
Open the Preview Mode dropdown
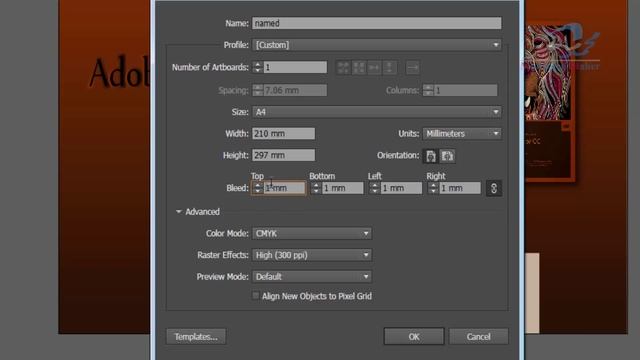pyautogui.click(x=312, y=277)
